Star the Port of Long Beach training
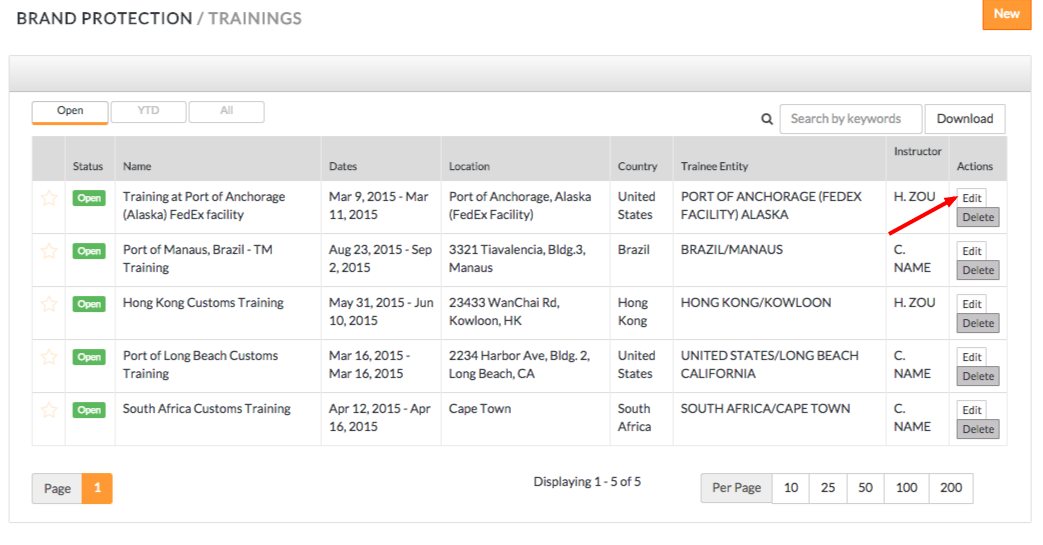This screenshot has width=1043, height=545. (49, 357)
